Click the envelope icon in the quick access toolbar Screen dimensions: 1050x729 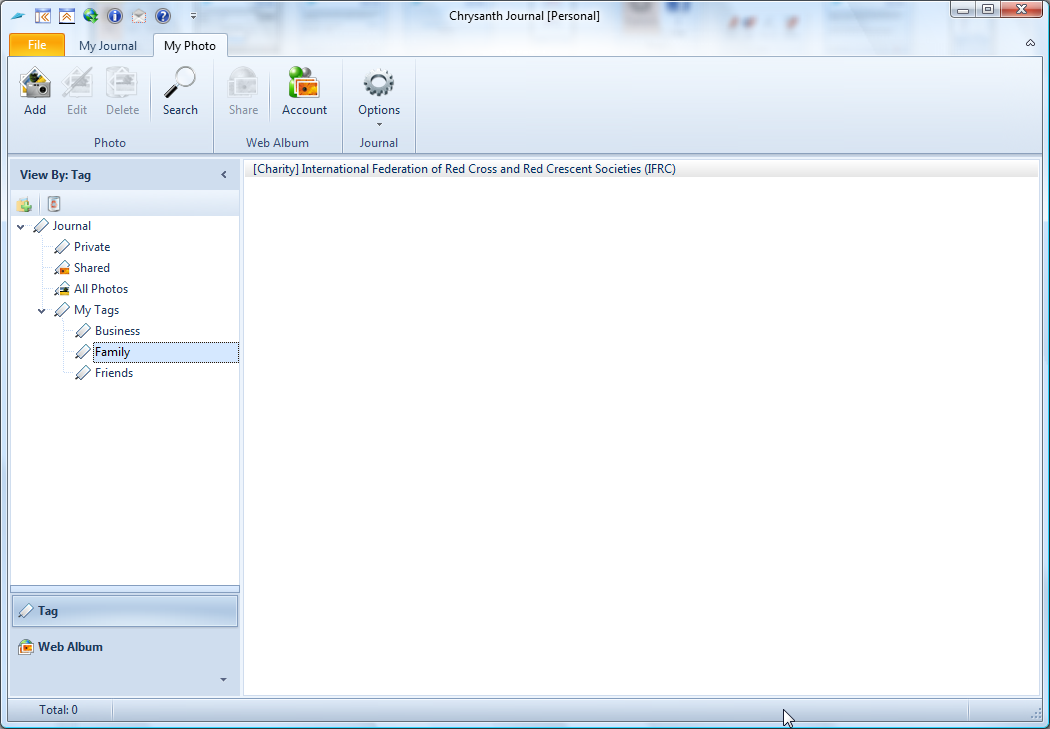click(139, 16)
